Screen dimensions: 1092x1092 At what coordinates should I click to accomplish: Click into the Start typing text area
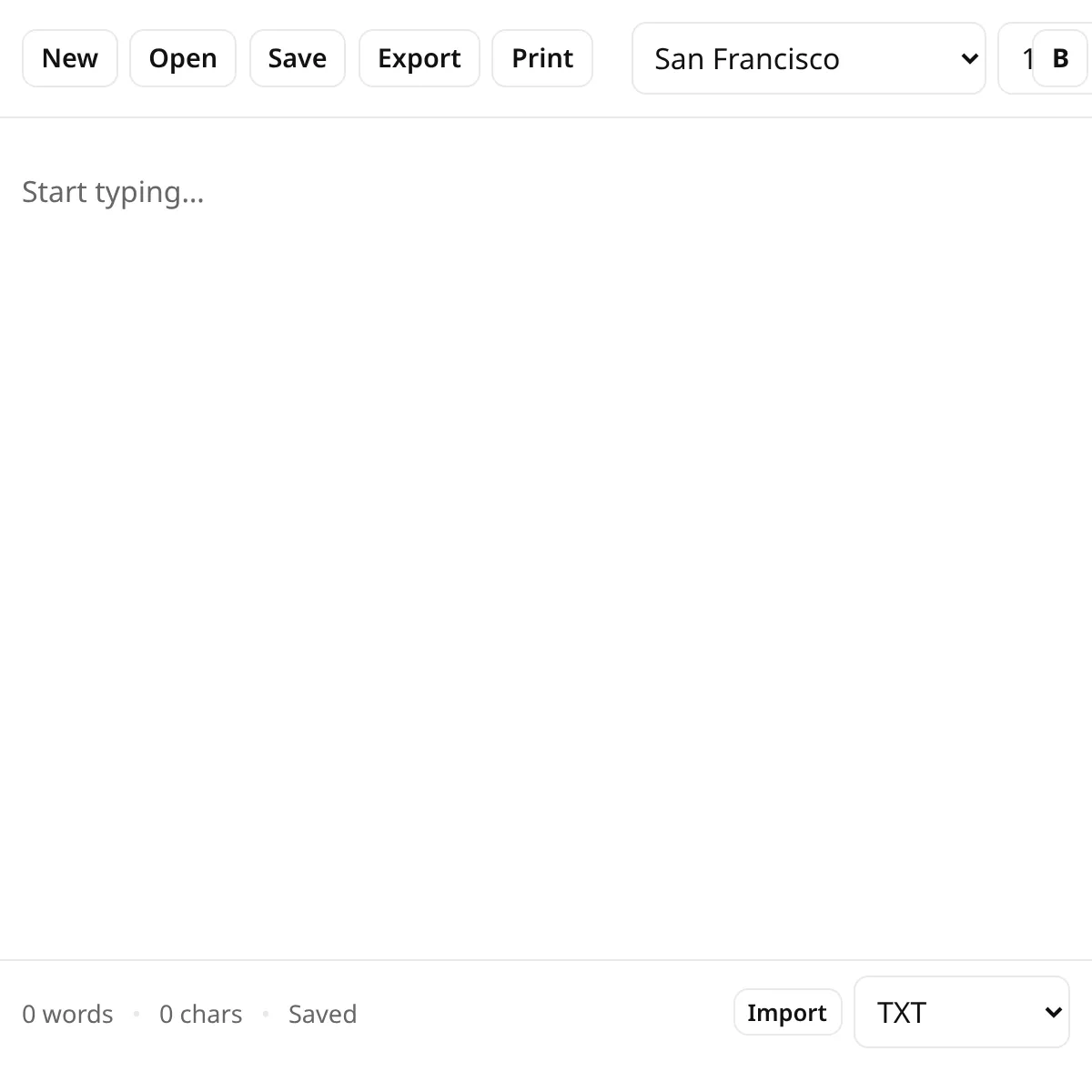(546, 537)
